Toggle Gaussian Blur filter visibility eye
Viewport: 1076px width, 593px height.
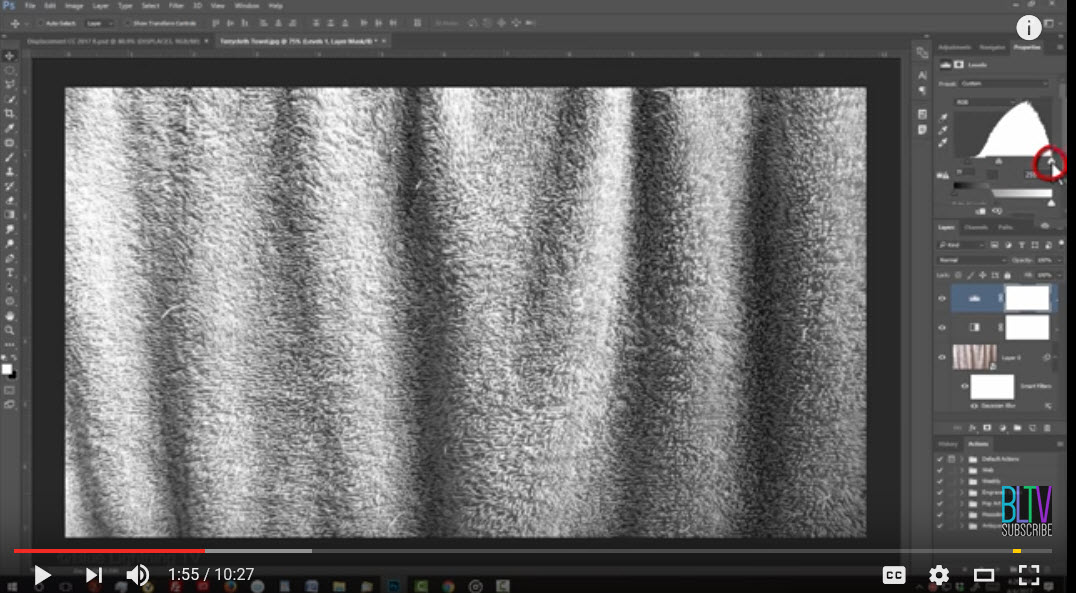tap(976, 406)
